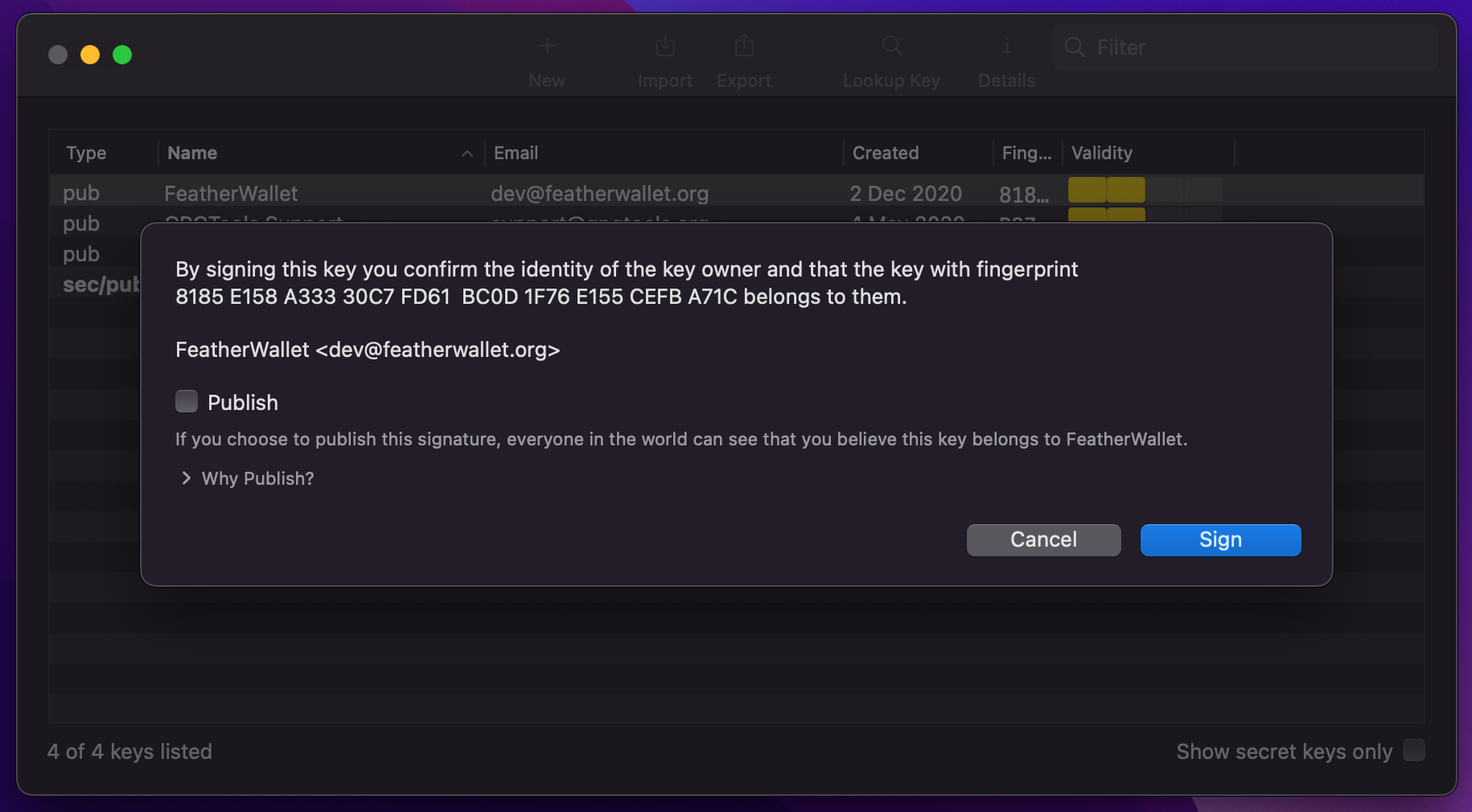Viewport: 1472px width, 812px height.
Task: Click the Name column sort arrow
Action: coord(467,154)
